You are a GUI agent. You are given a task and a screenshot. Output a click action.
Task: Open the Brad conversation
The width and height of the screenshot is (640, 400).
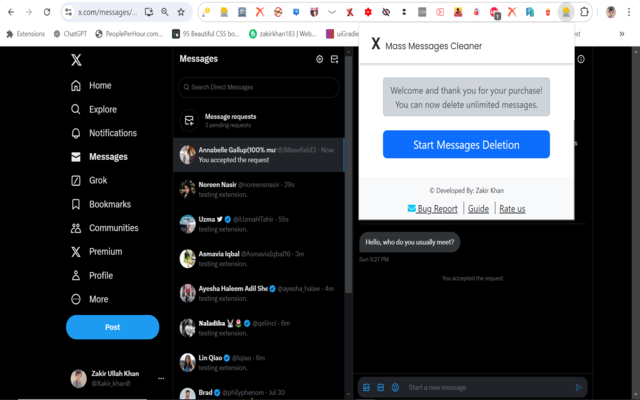(259, 391)
